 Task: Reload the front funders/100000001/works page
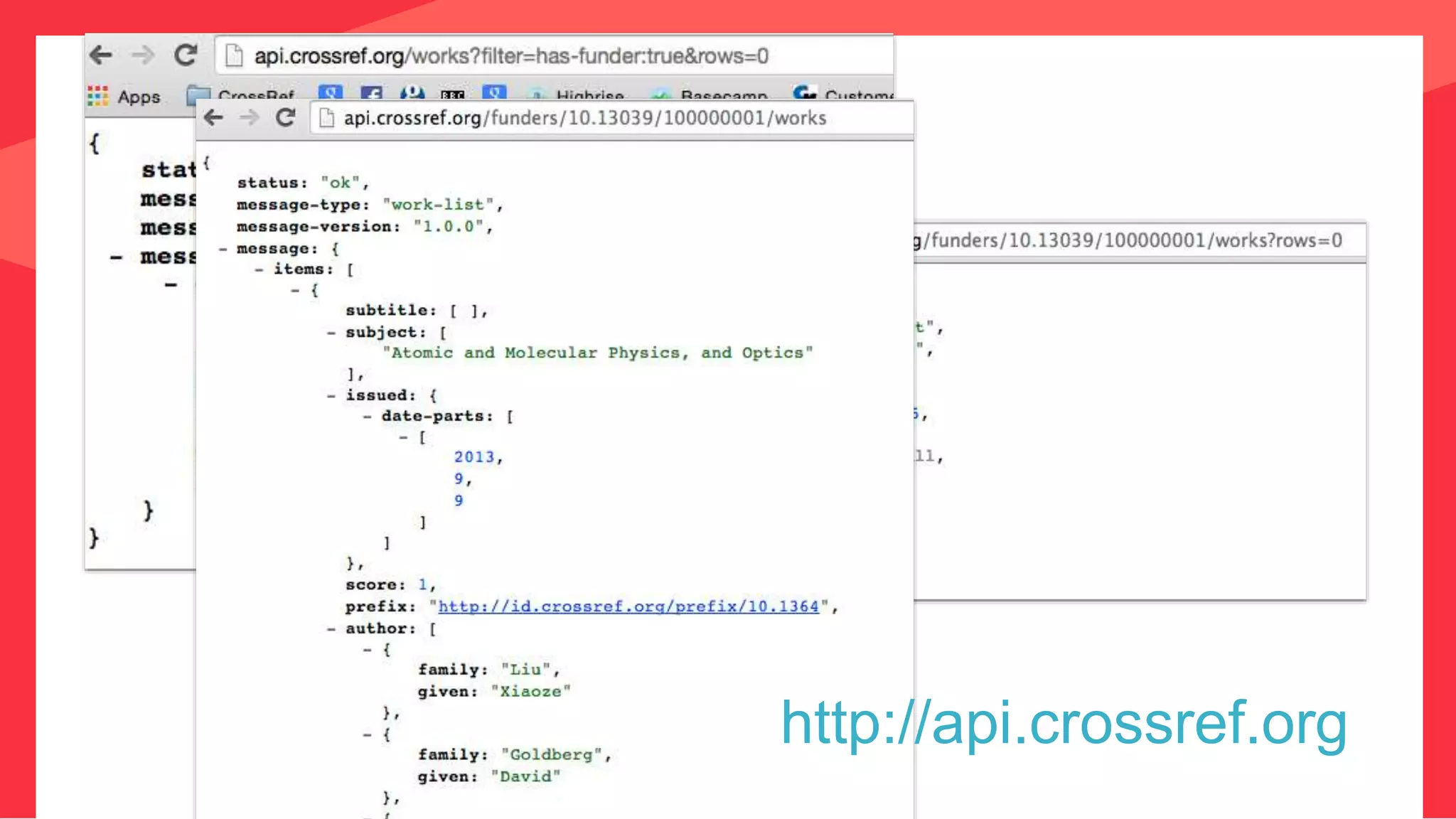coord(286,117)
